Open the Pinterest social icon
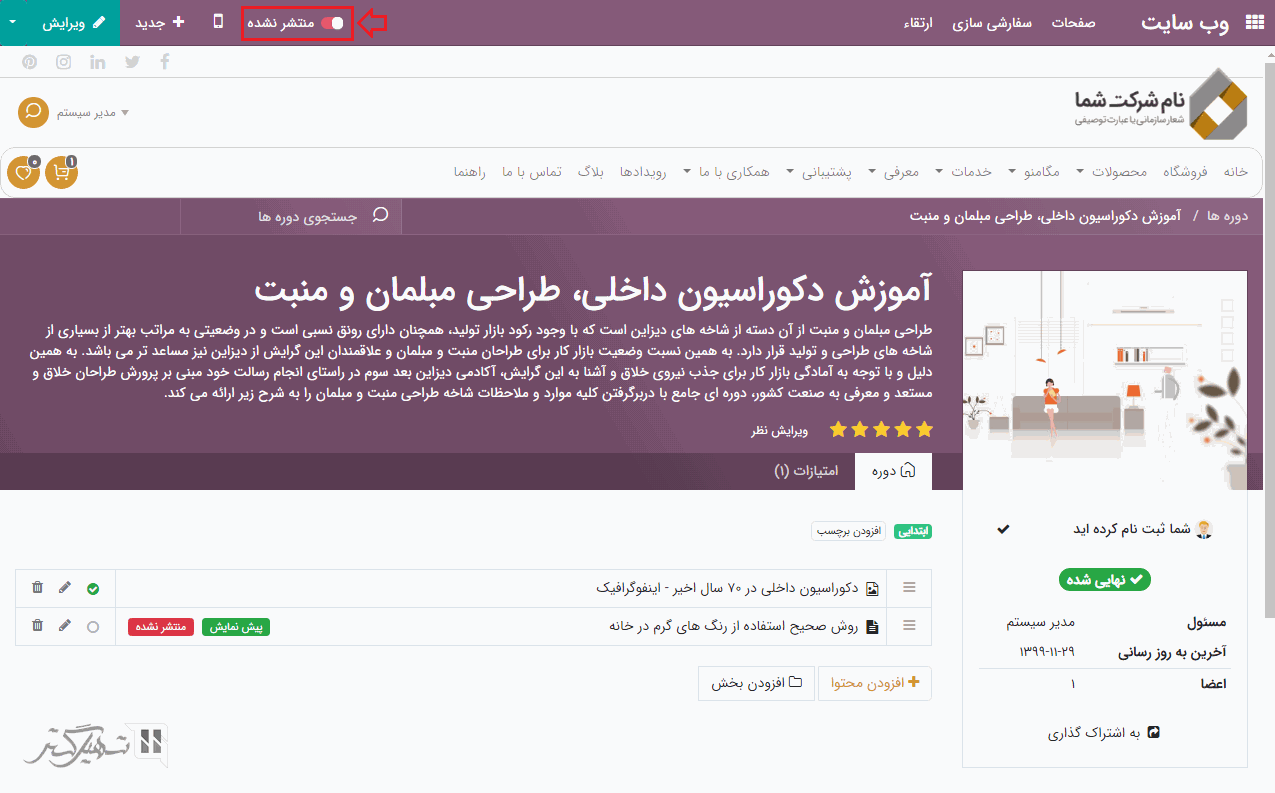Image resolution: width=1275 pixels, height=793 pixels. 30,62
